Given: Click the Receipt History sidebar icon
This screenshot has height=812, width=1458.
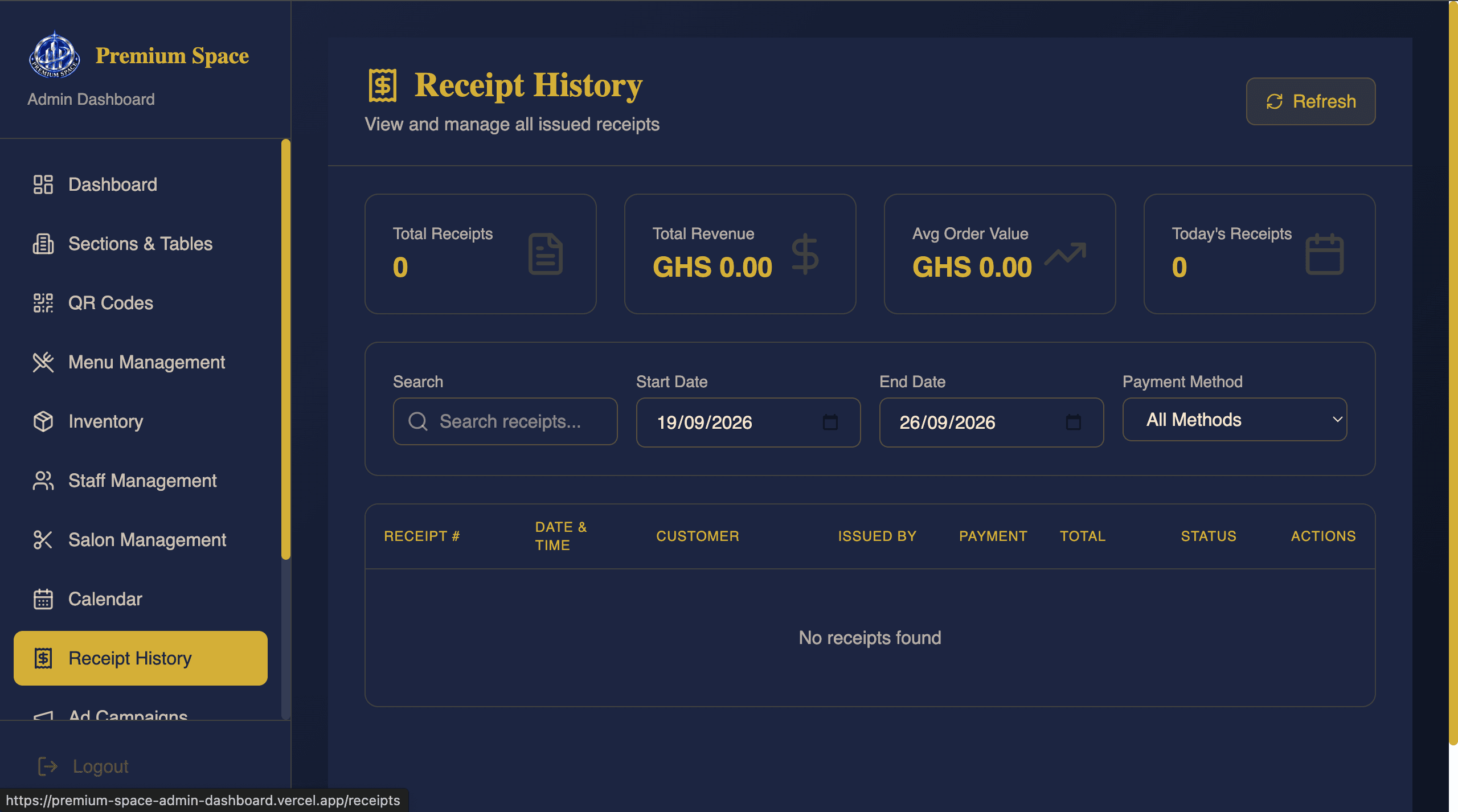Looking at the screenshot, I should point(43,658).
